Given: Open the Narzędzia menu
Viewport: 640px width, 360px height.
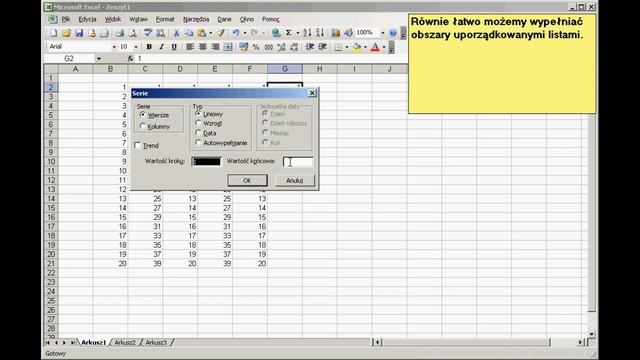Looking at the screenshot, I should (196, 19).
